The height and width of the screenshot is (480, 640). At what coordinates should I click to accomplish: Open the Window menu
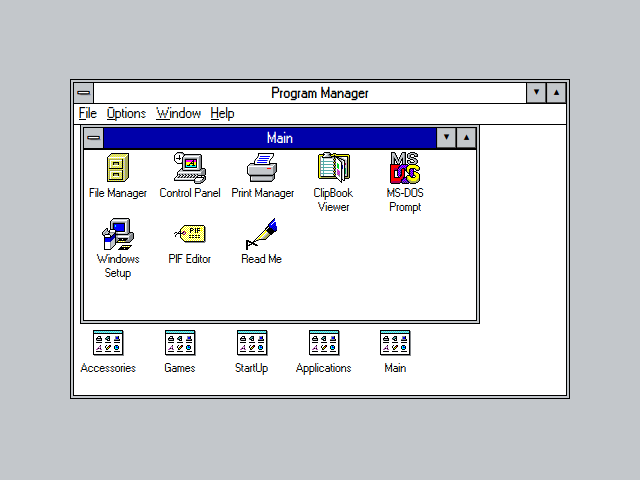tap(179, 113)
